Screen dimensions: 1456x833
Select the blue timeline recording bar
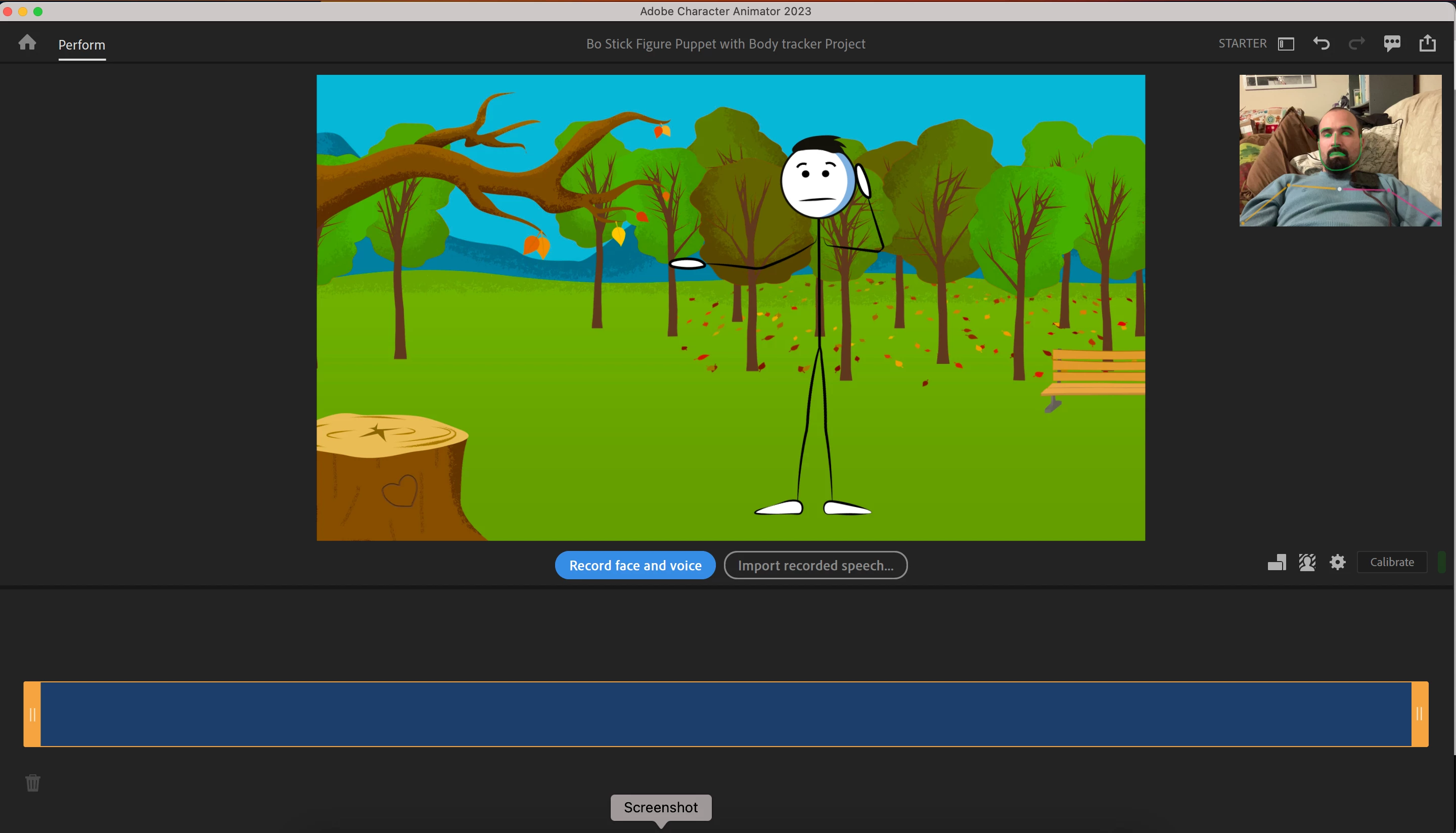pos(725,714)
